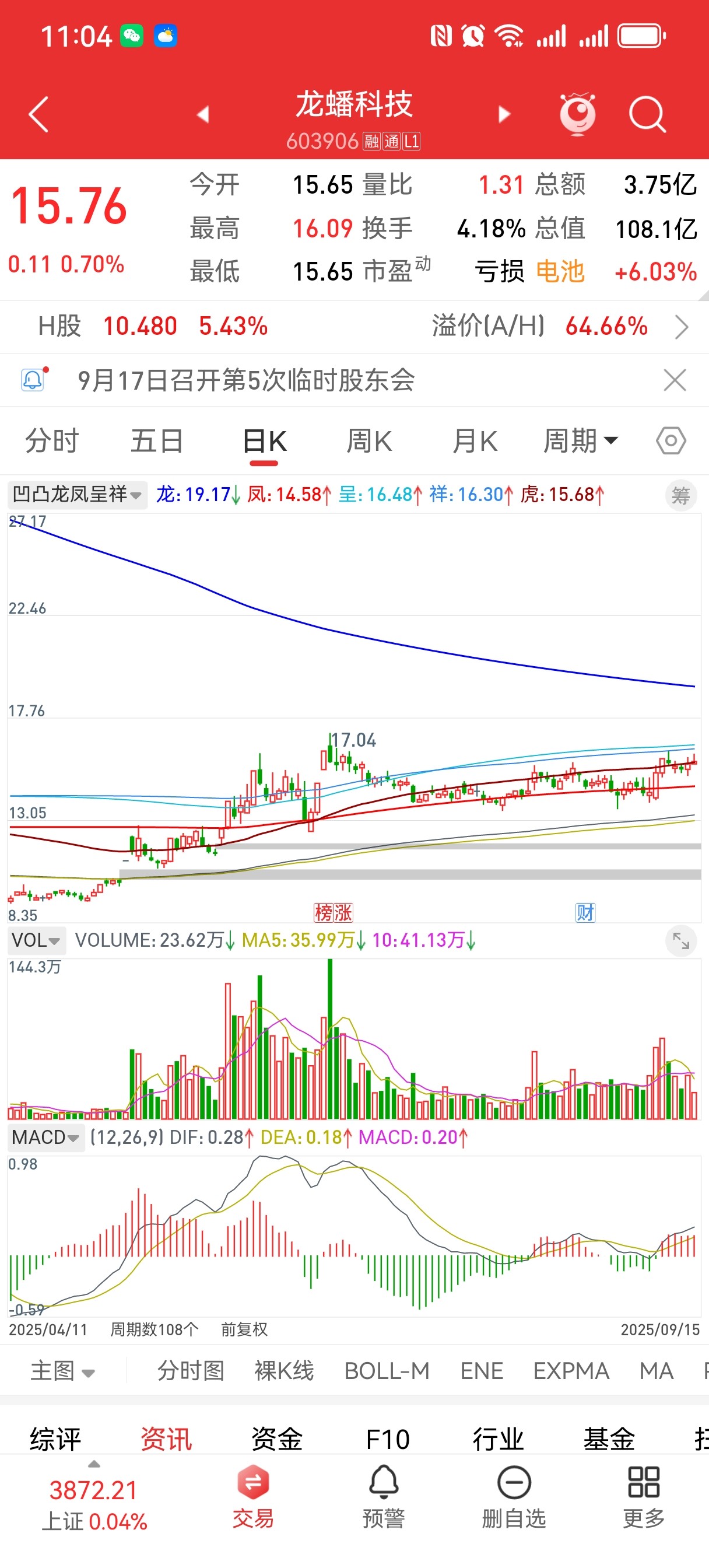Select 裸K线 chart option
This screenshot has height=1568, width=709.
click(x=284, y=1371)
